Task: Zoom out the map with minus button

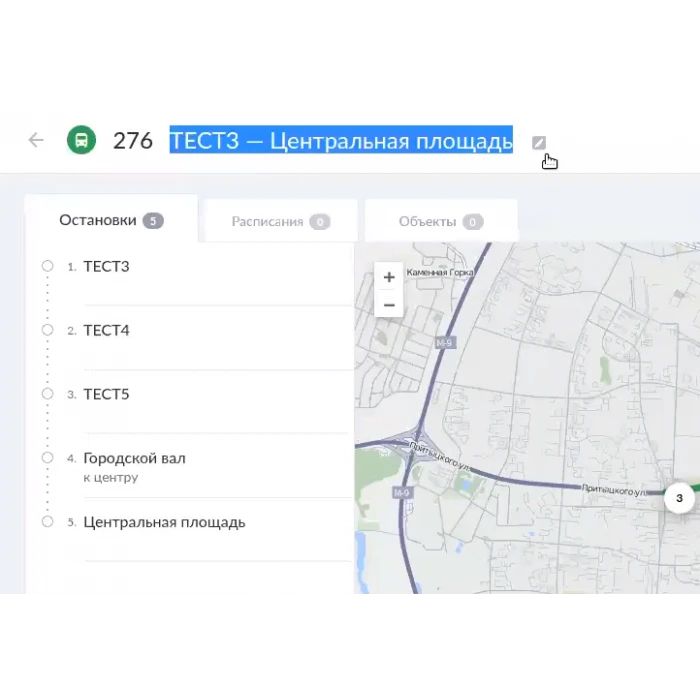Action: coord(389,305)
